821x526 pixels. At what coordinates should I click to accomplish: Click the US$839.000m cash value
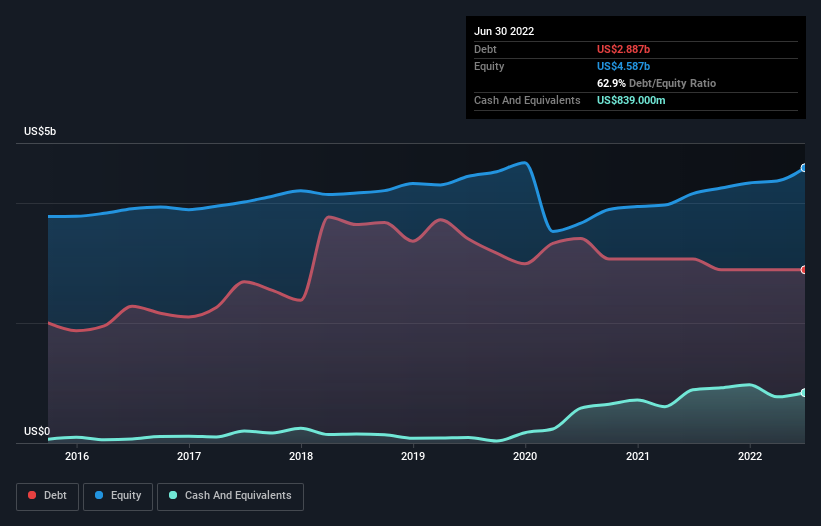631,100
